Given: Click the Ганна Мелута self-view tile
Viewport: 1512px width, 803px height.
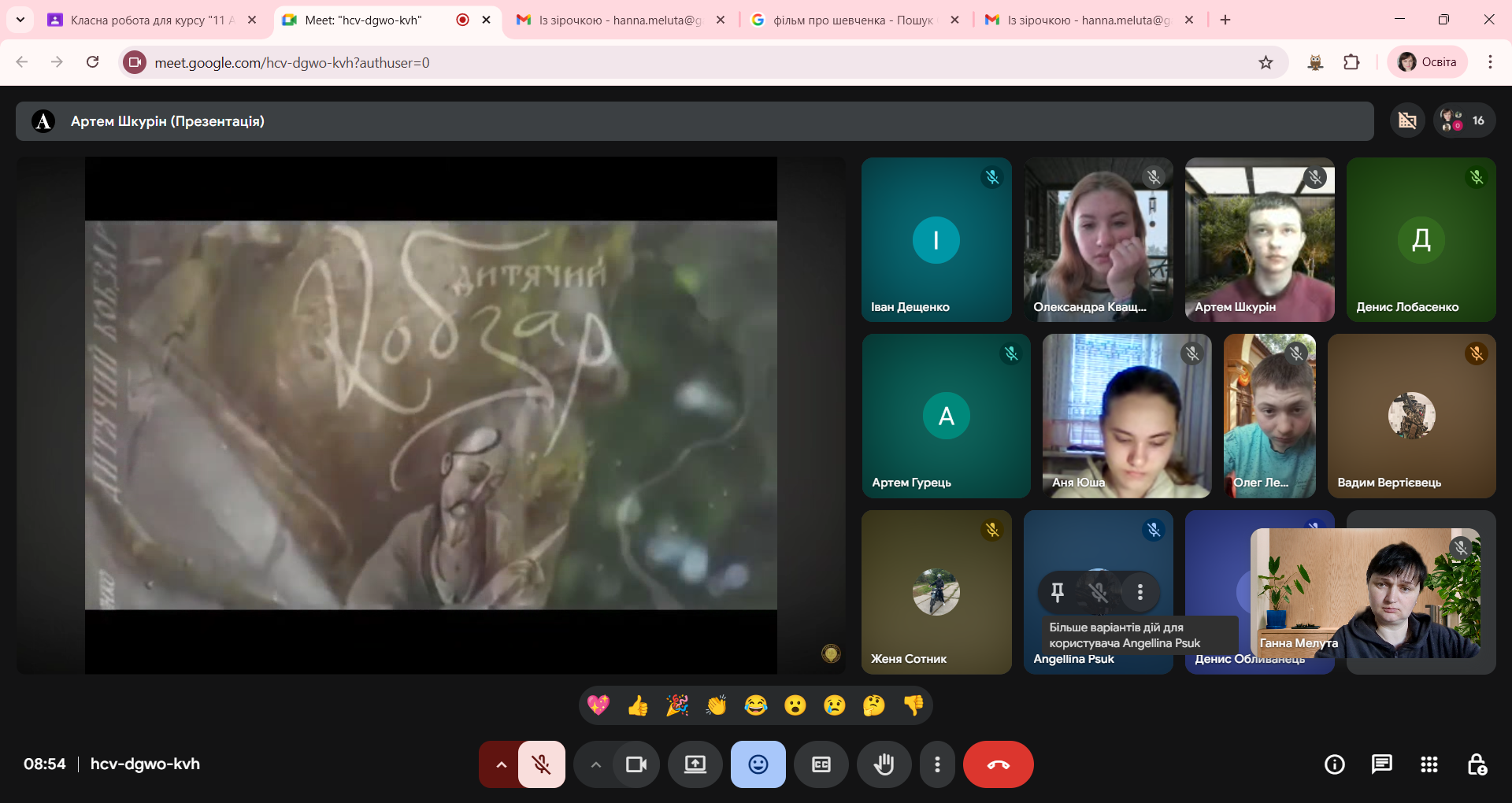Looking at the screenshot, I should tap(1366, 593).
